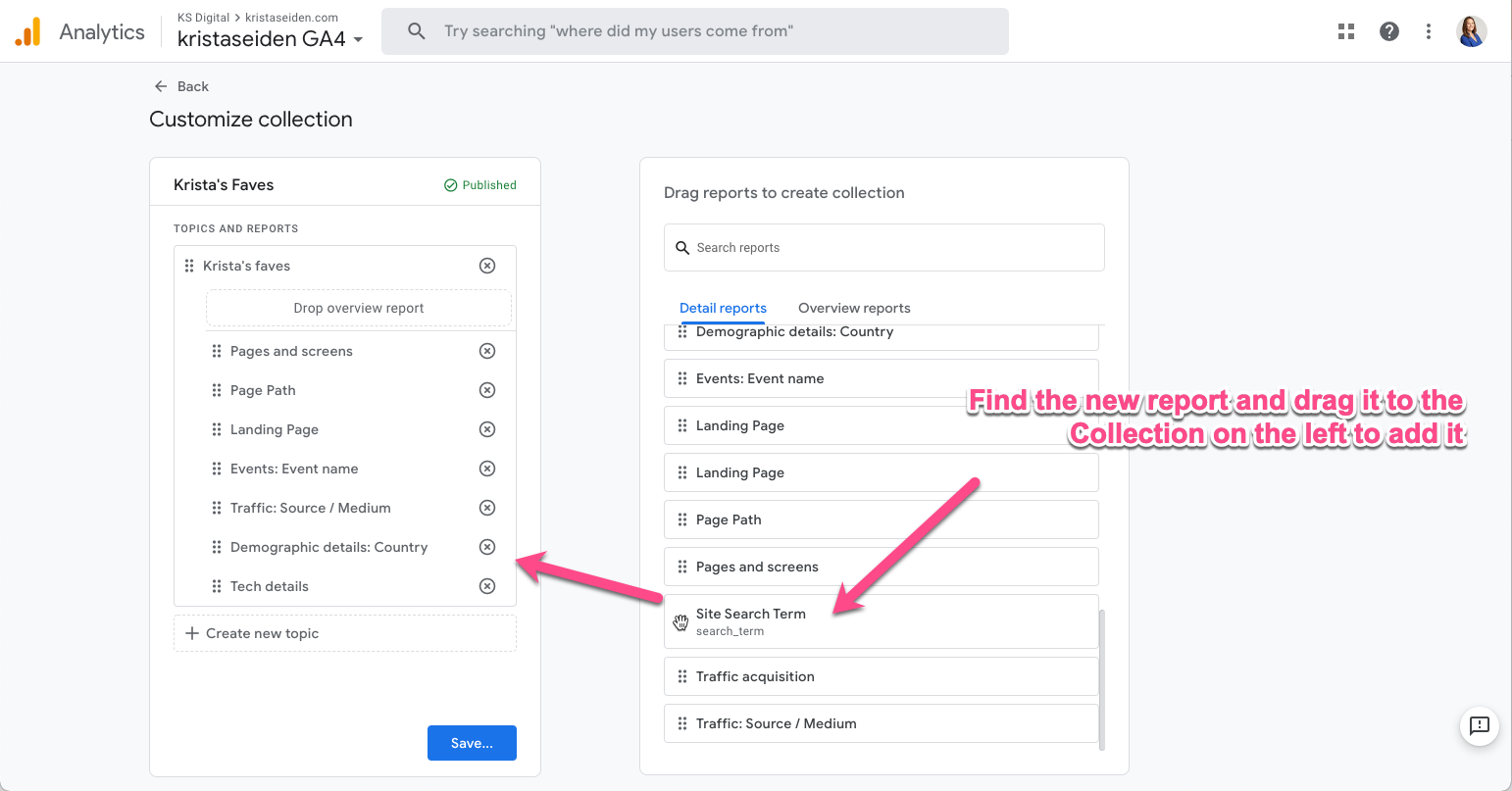Click drag handle of collection's Page Path
This screenshot has width=1512, height=791.
[x=217, y=390]
